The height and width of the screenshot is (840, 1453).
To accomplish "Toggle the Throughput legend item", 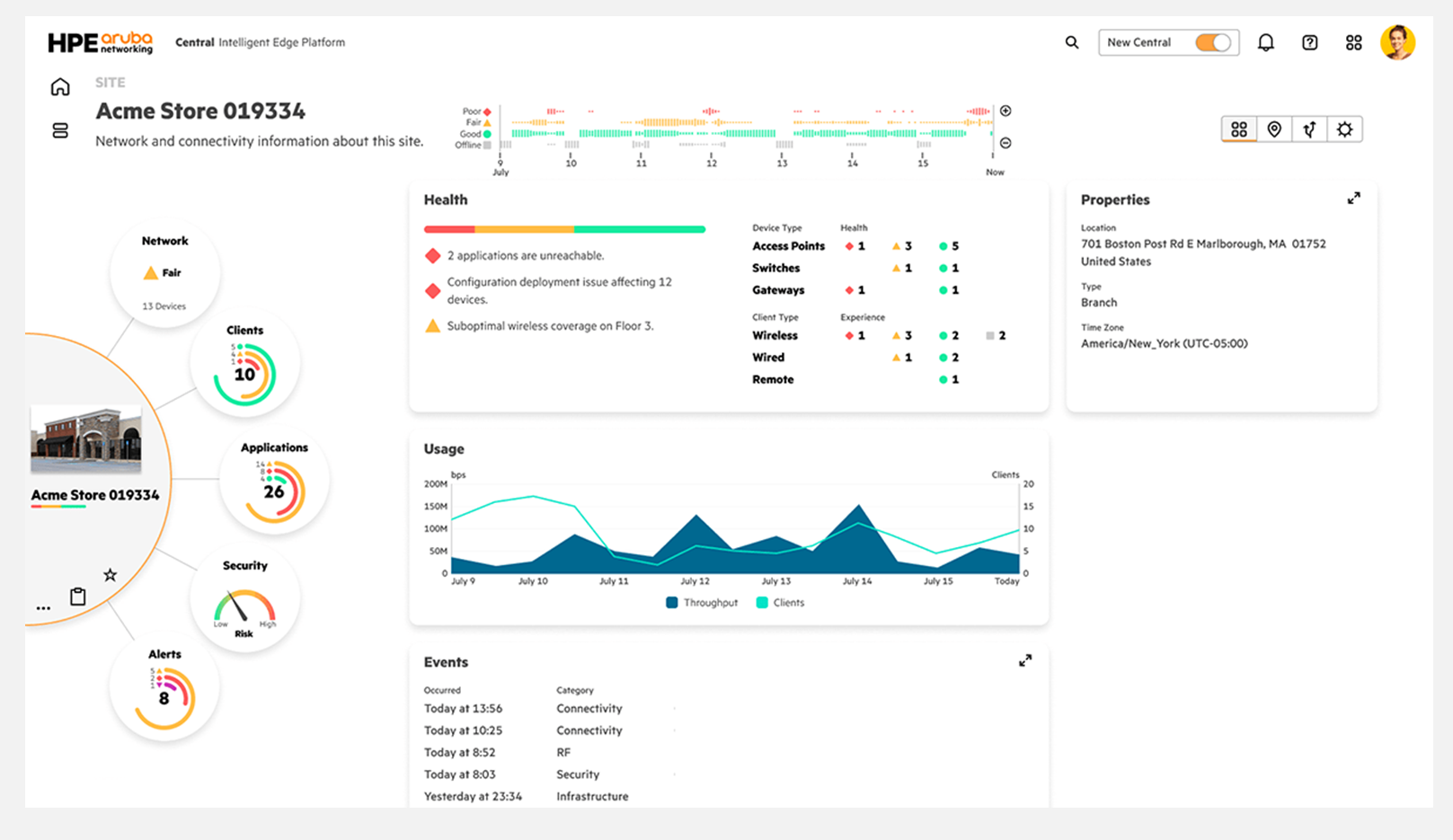I will tap(702, 603).
